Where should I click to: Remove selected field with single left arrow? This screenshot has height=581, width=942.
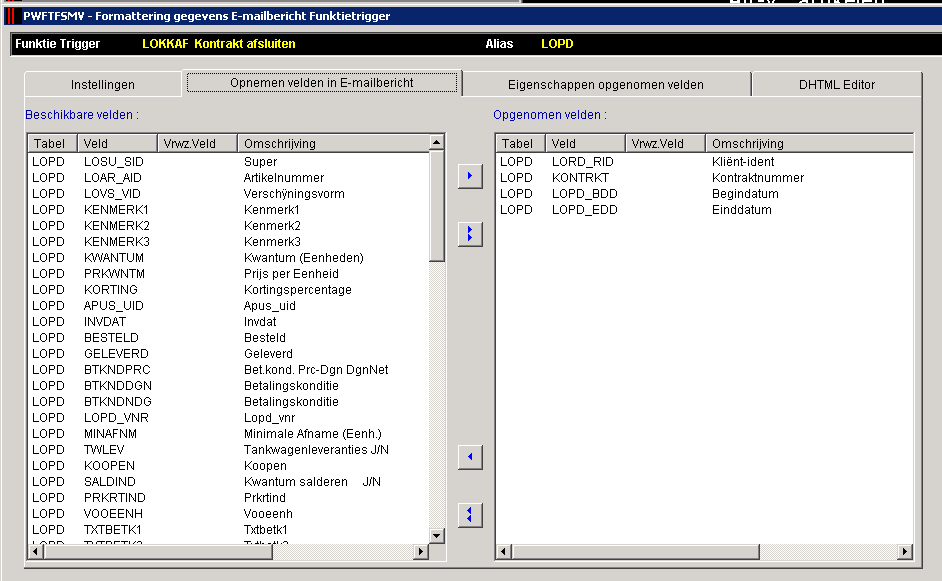(x=470, y=457)
